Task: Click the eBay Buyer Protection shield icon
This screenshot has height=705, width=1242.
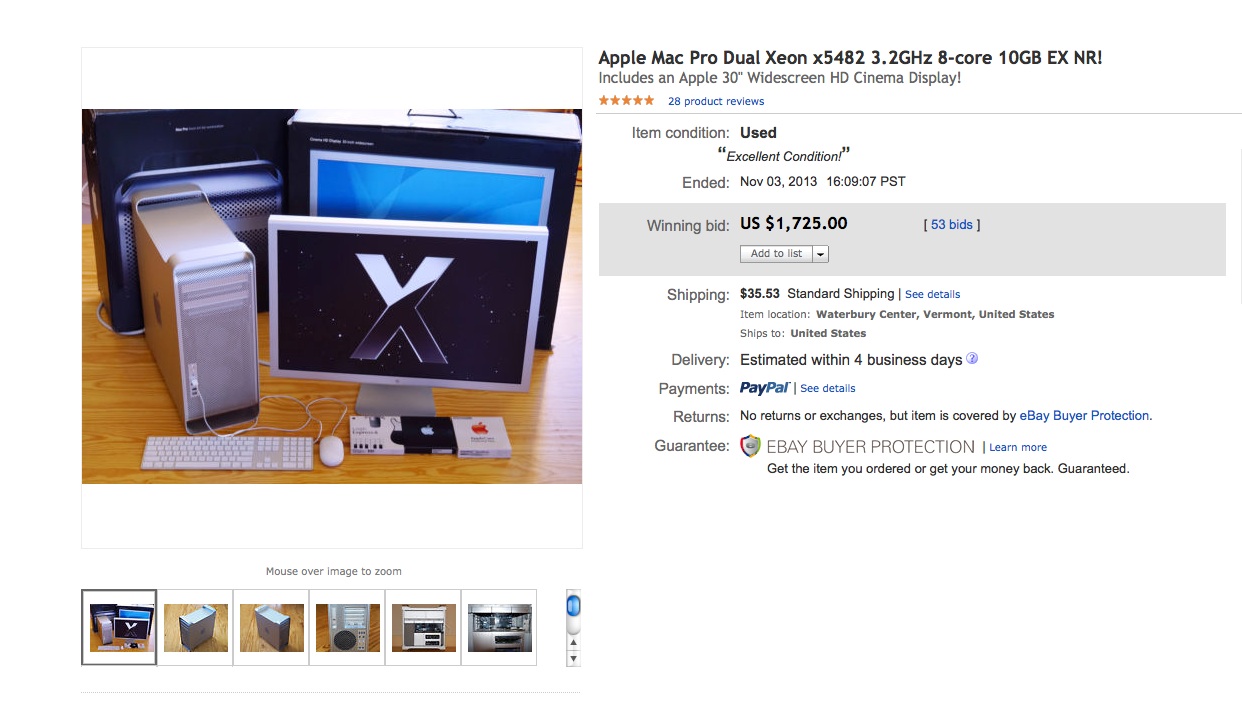Action: pos(750,446)
